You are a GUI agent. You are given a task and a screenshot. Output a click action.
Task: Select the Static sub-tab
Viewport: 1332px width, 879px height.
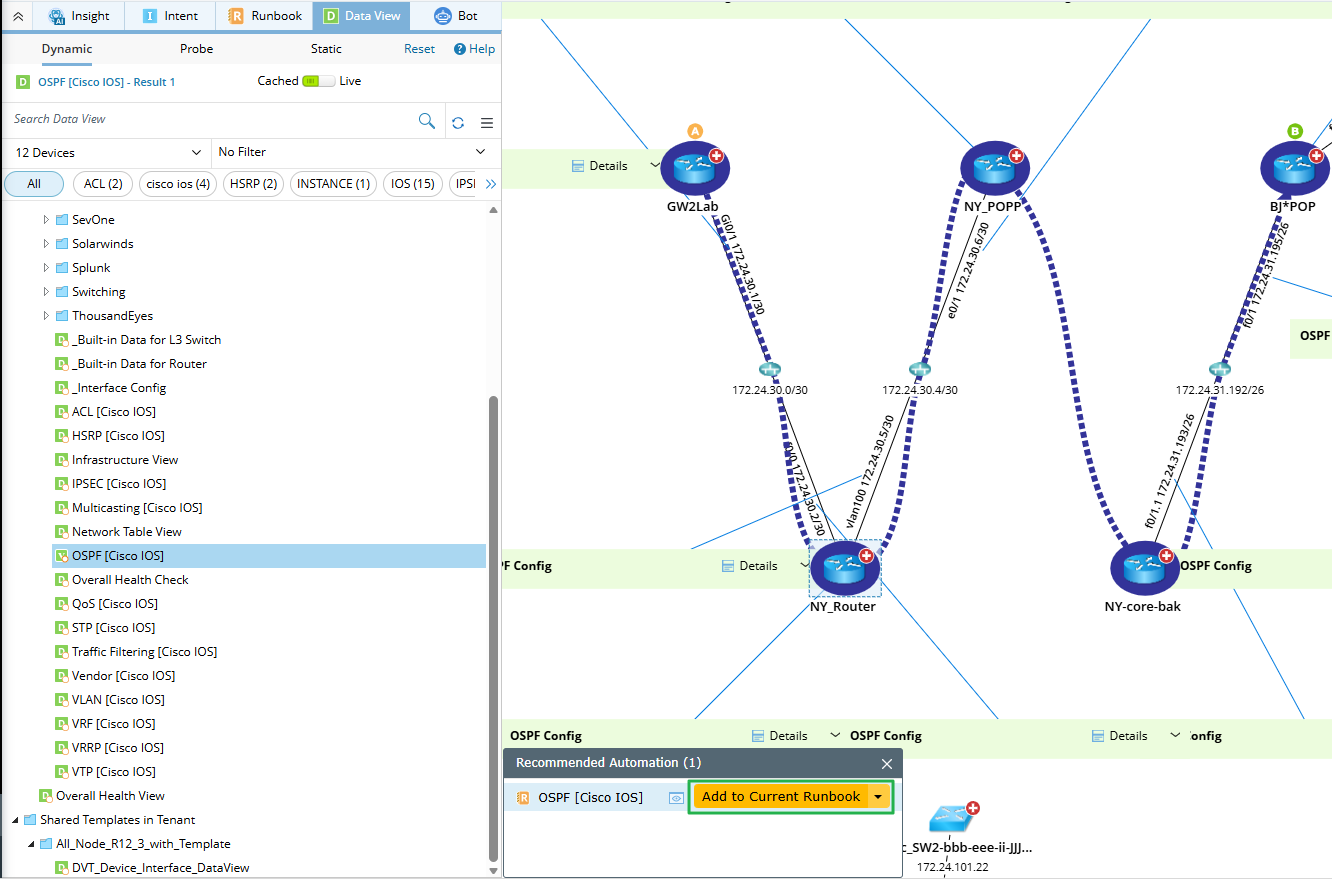[x=326, y=49]
